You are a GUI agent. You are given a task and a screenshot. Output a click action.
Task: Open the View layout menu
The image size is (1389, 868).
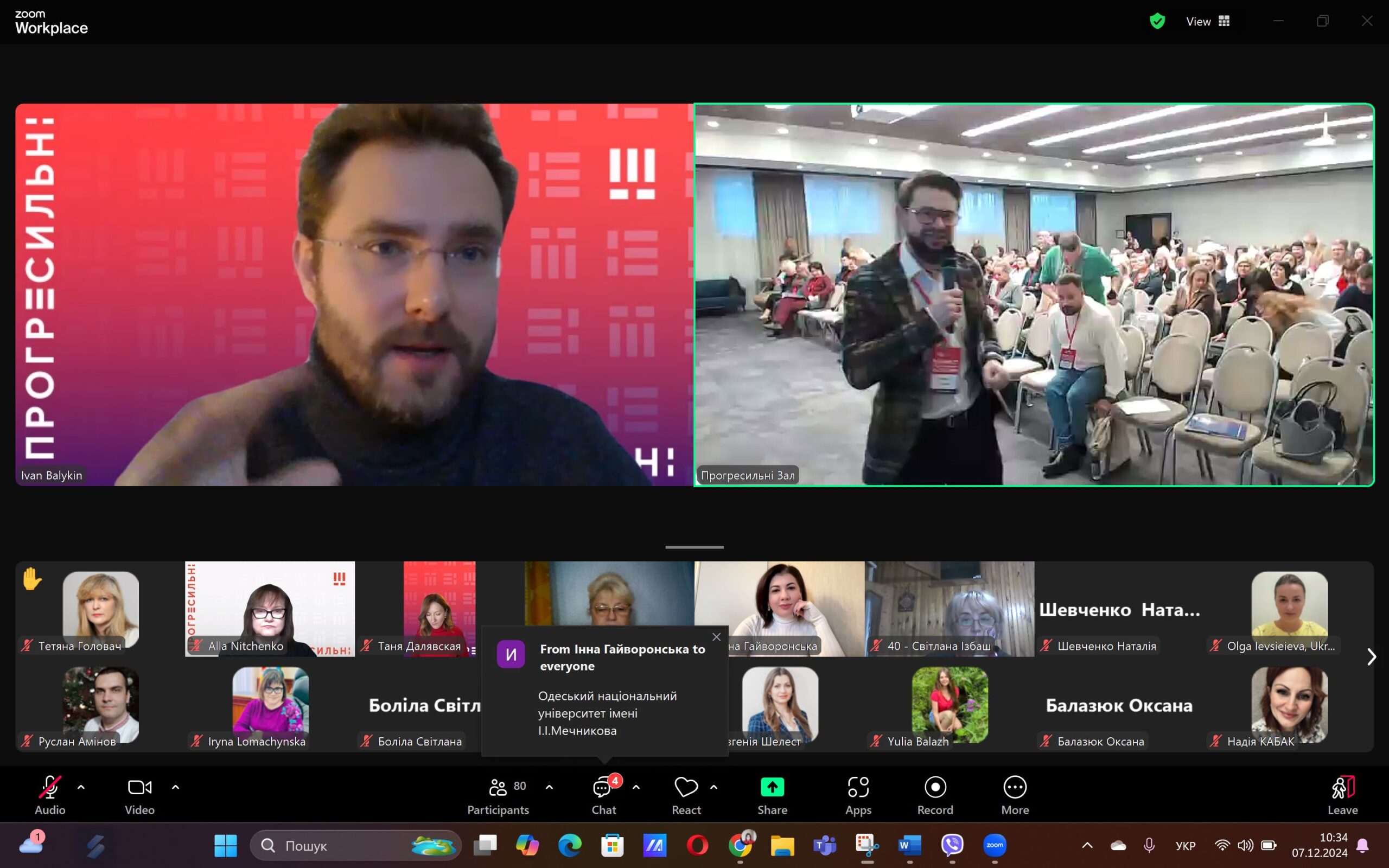coord(1208,21)
